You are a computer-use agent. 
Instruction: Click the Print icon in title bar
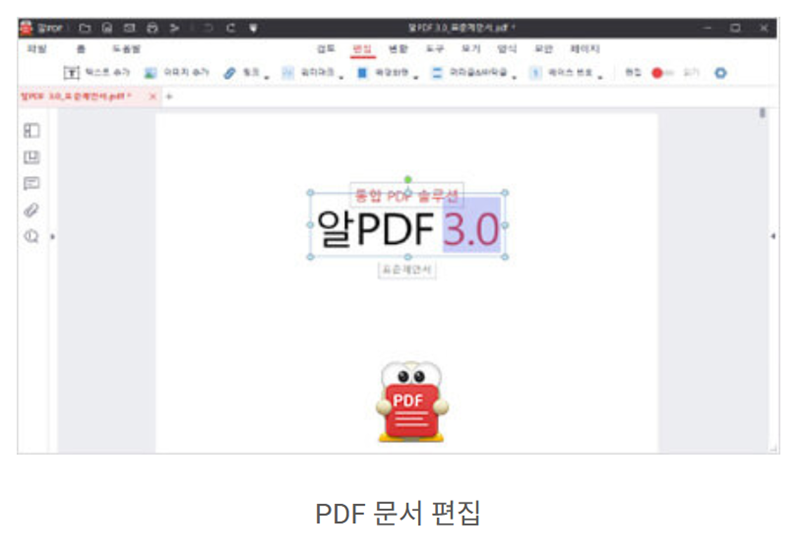[x=152, y=28]
